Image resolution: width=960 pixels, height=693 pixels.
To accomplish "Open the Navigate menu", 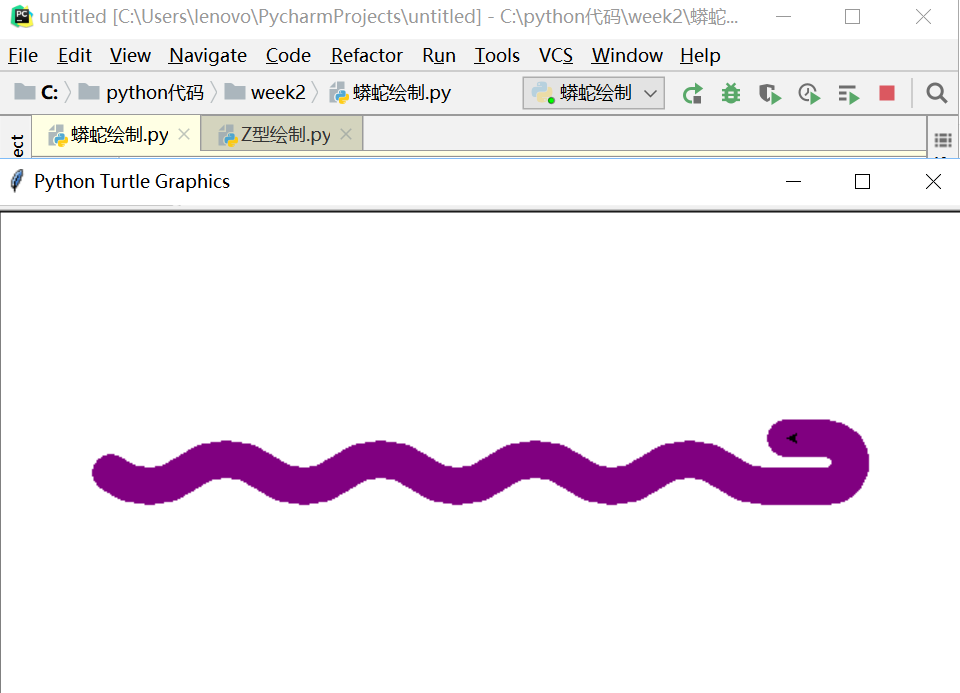I will pos(208,56).
